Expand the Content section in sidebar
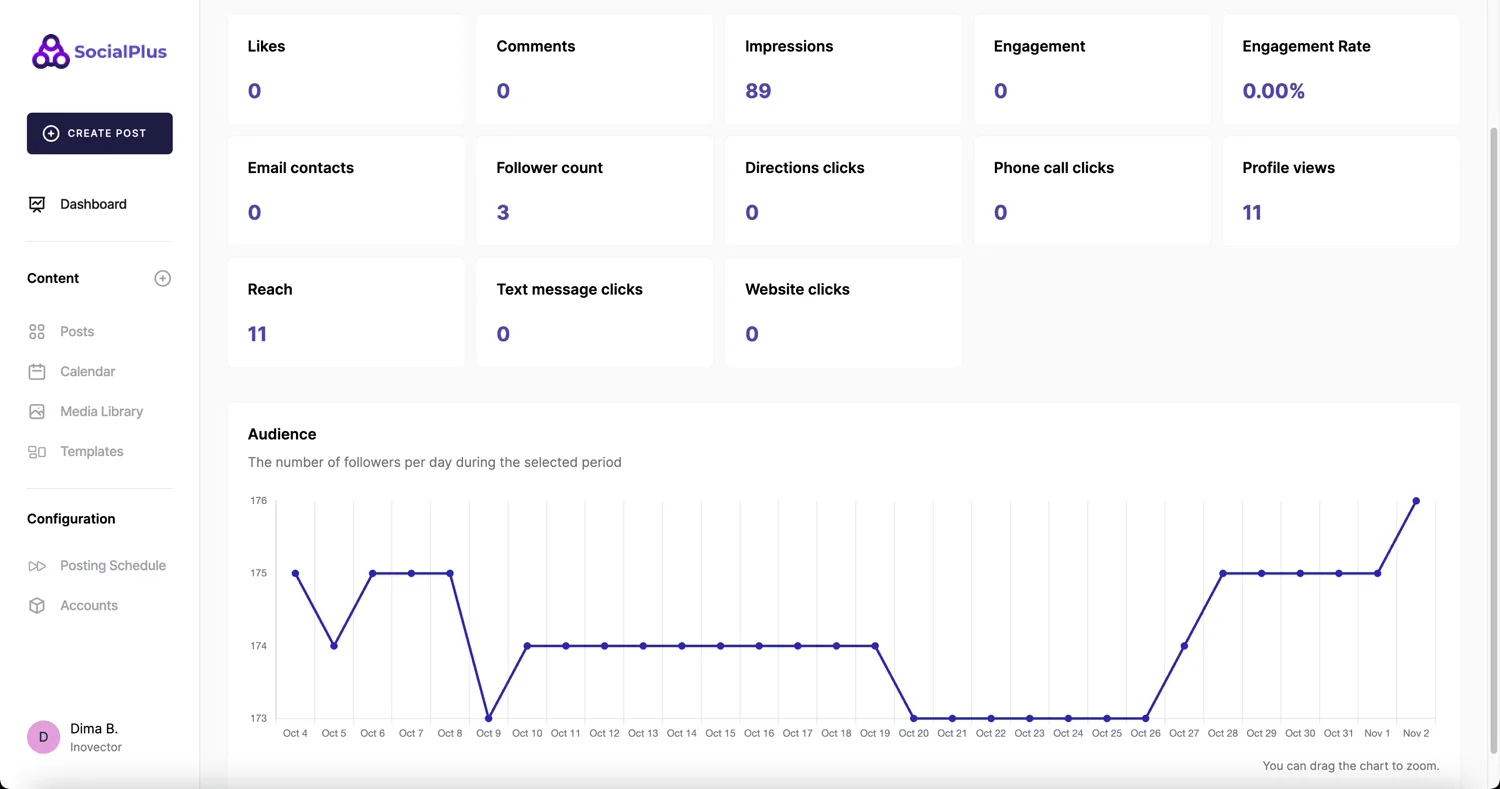Viewport: 1500px width, 789px height. tap(52, 278)
